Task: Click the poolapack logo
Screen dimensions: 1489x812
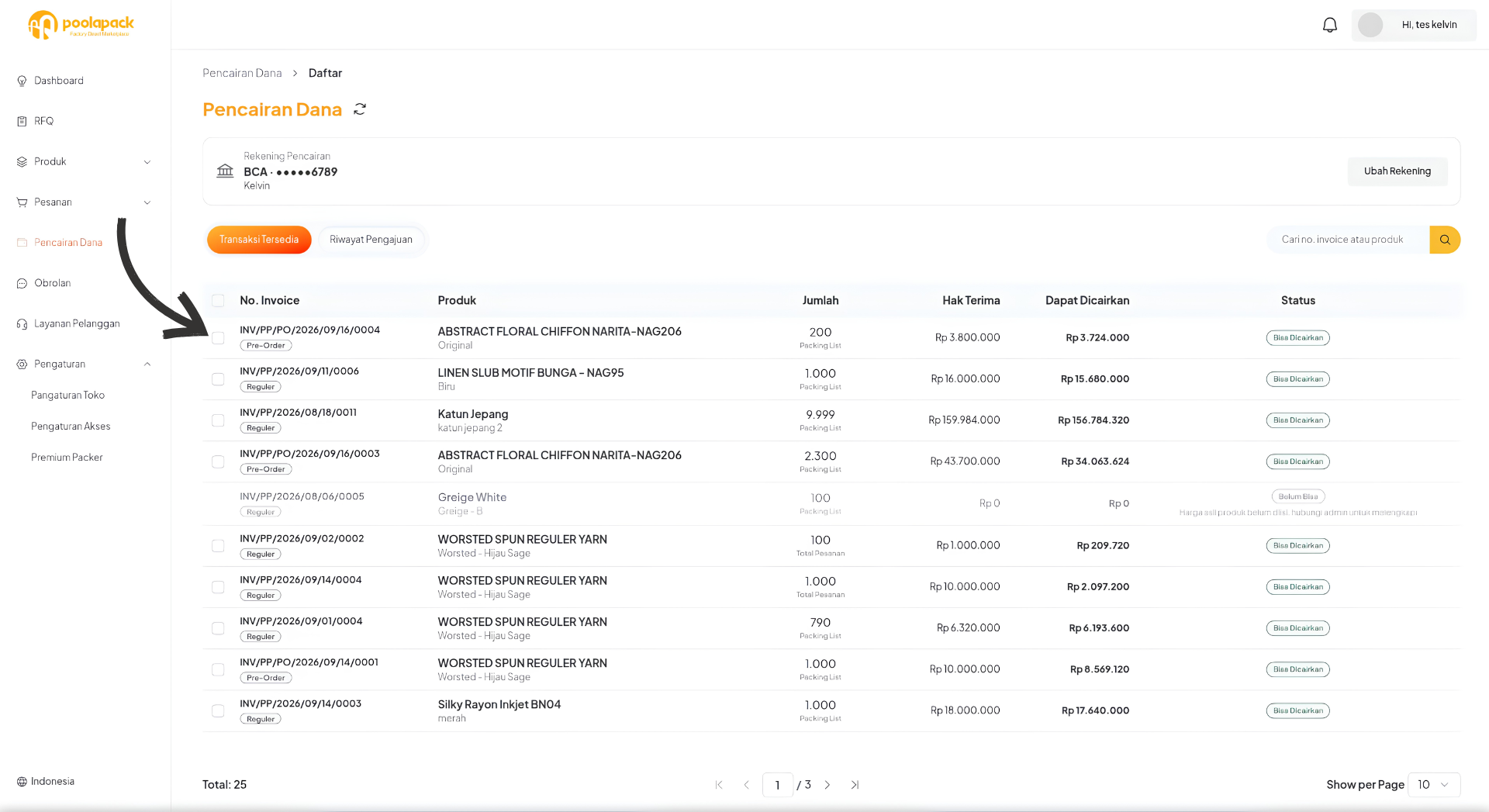Action: [x=81, y=25]
